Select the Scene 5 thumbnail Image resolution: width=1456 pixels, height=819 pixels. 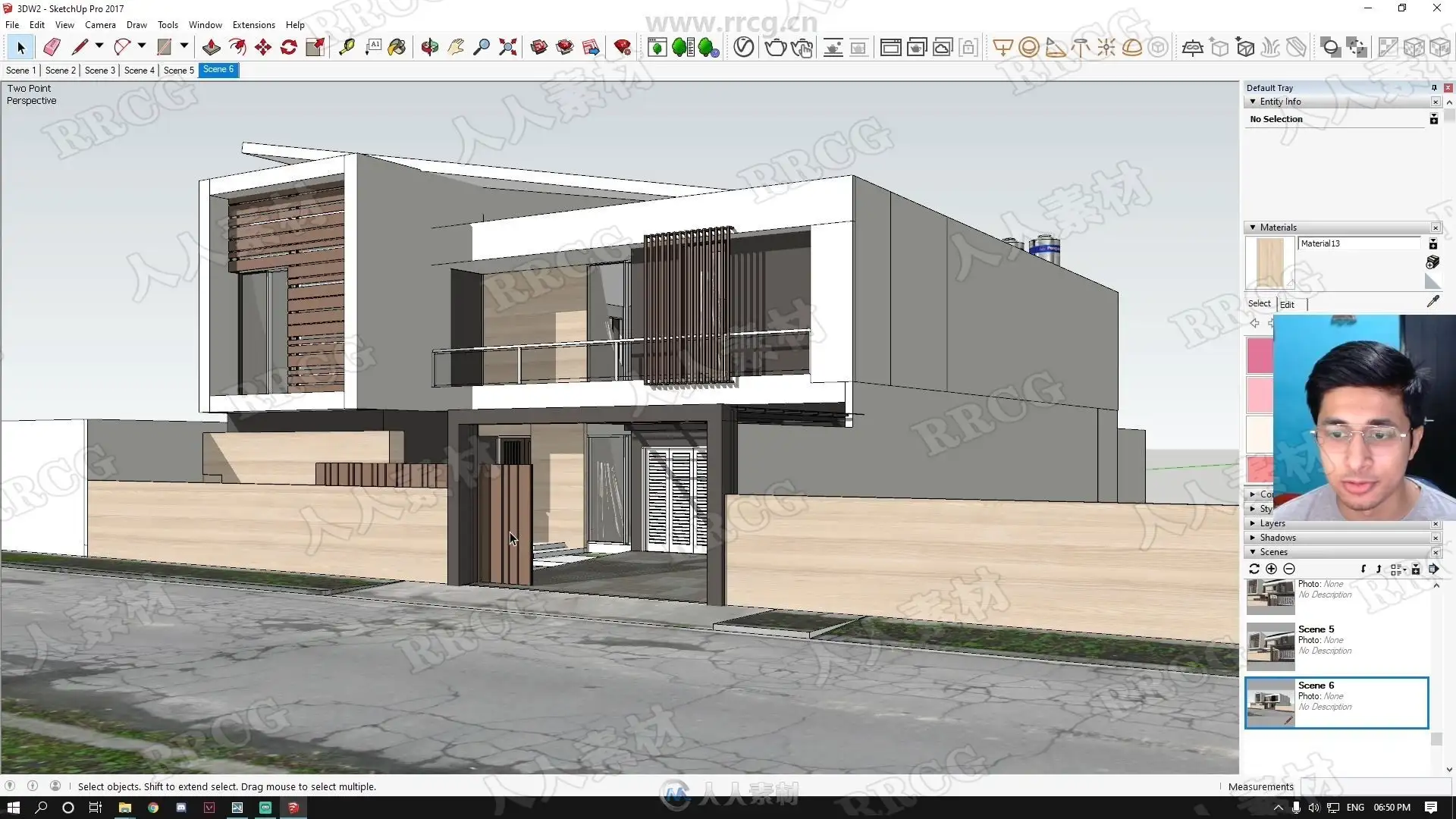[1270, 646]
